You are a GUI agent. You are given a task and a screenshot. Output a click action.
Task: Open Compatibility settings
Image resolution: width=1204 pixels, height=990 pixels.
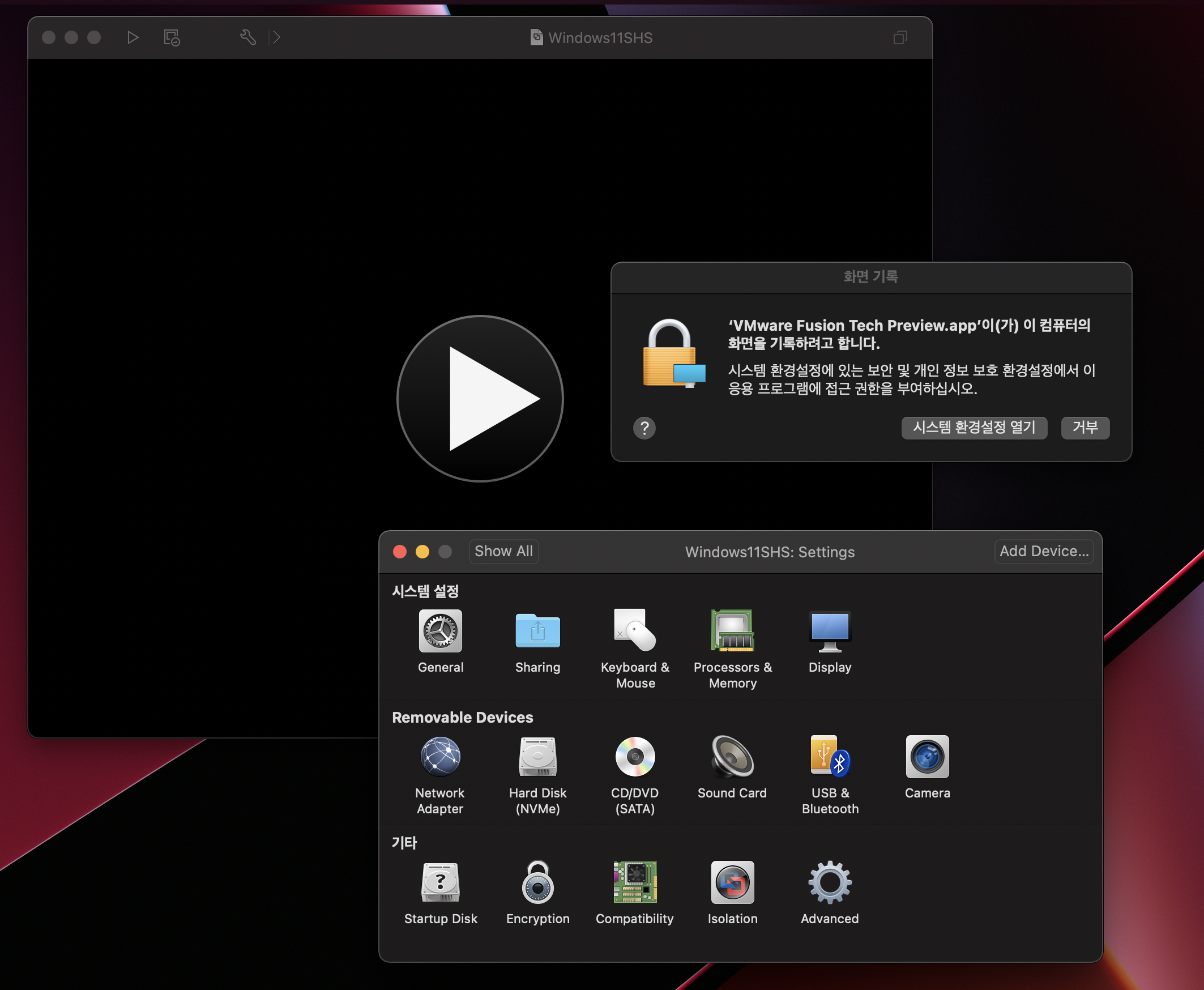point(635,883)
